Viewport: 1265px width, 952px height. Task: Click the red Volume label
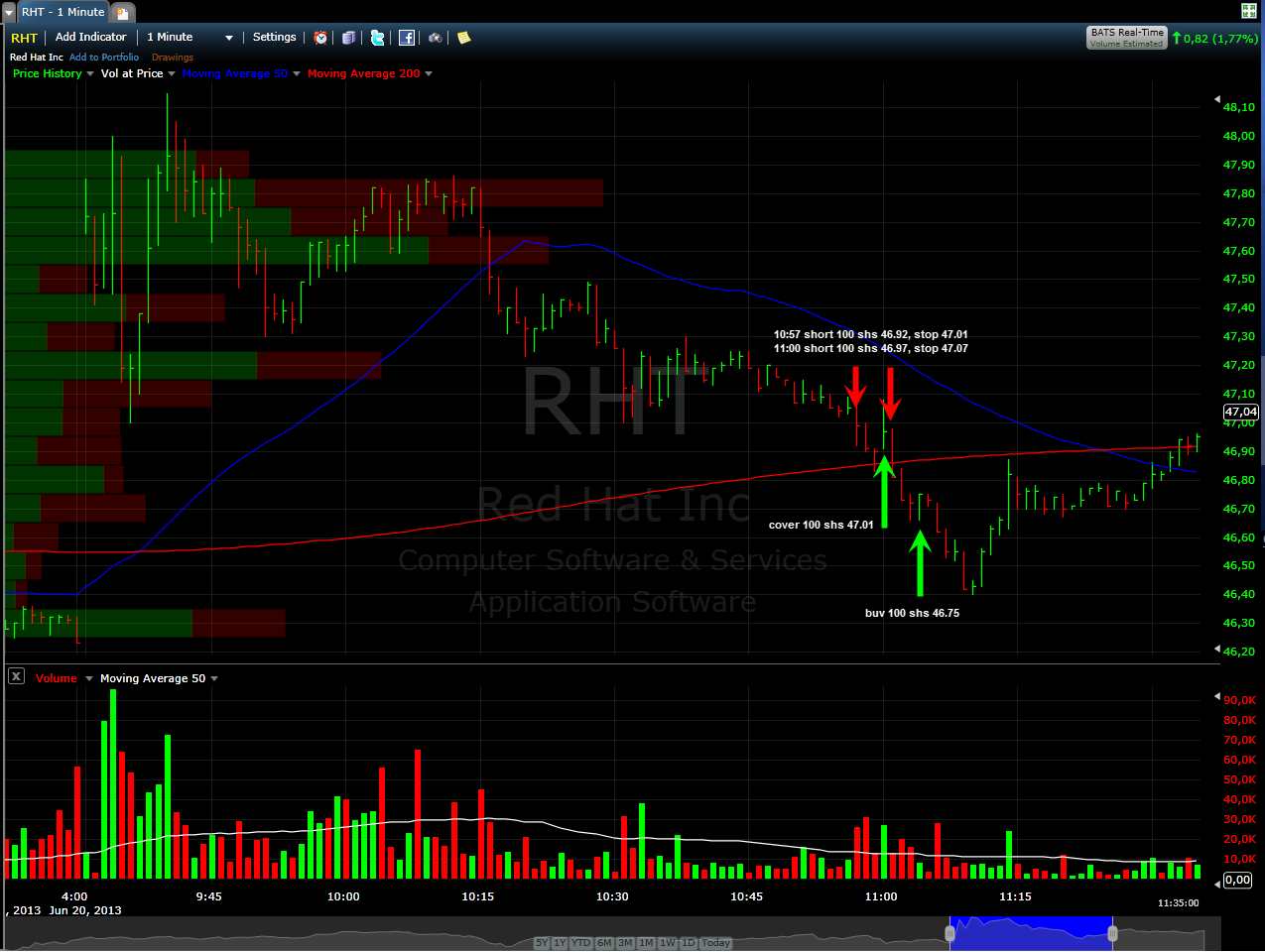pos(57,678)
